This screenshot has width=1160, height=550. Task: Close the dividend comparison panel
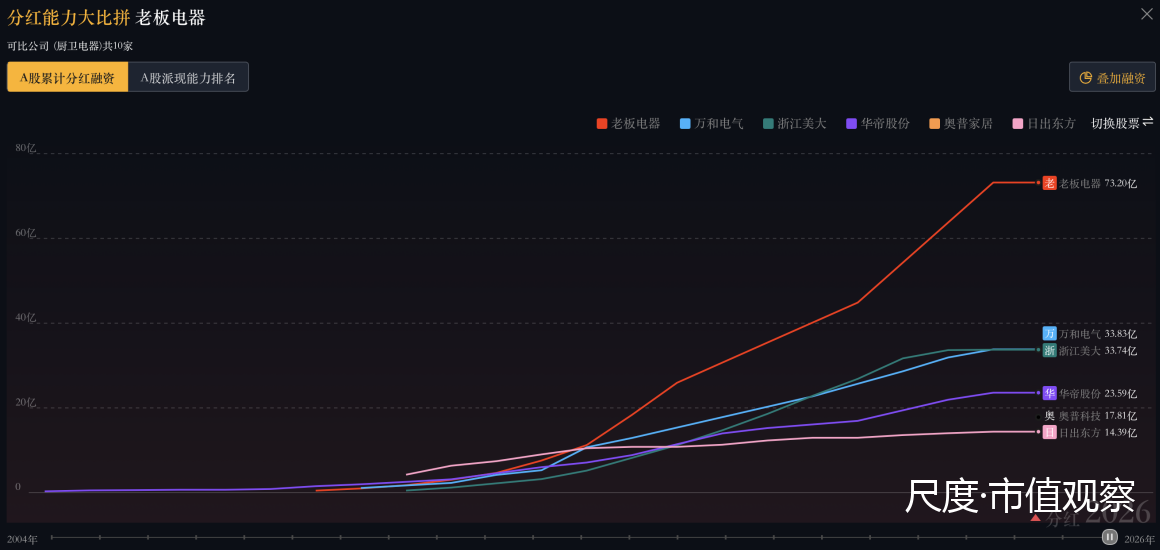coord(1146,13)
